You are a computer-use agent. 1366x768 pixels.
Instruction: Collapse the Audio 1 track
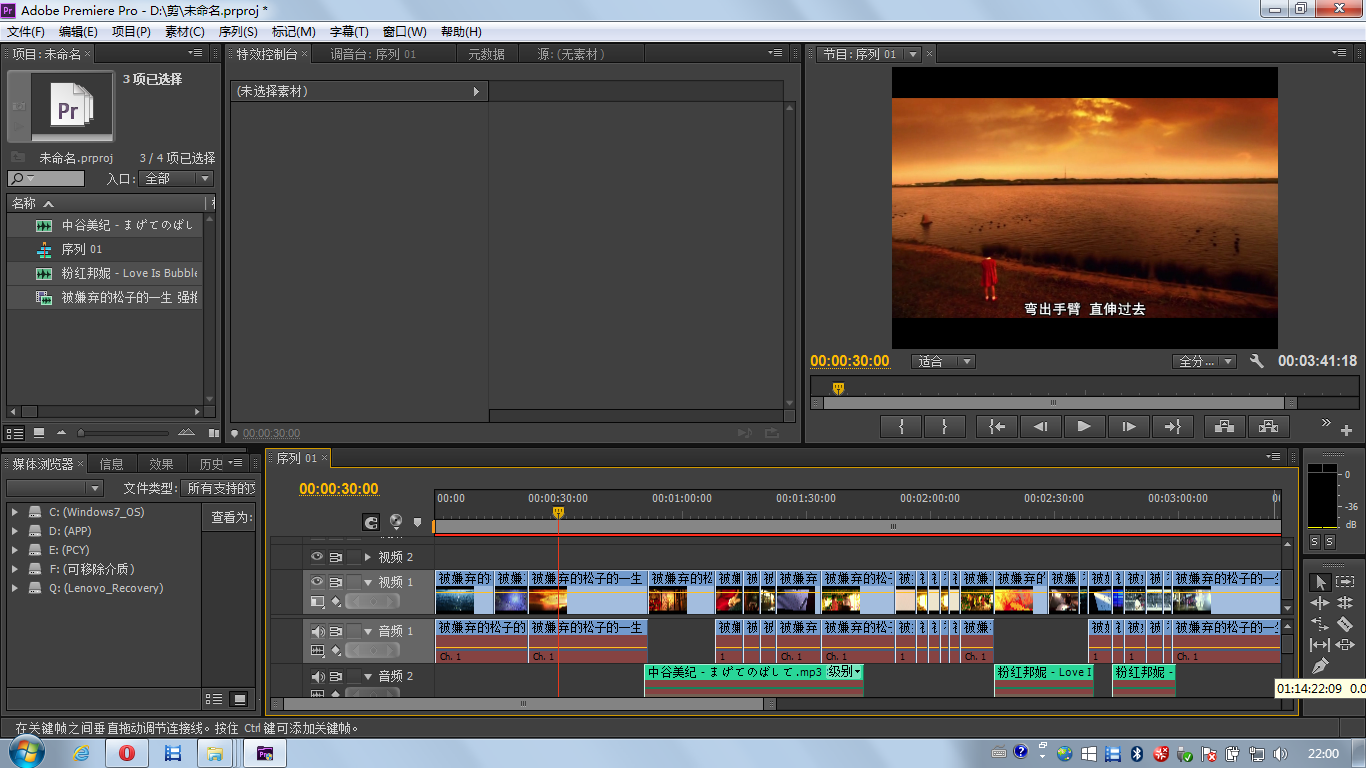[x=368, y=632]
